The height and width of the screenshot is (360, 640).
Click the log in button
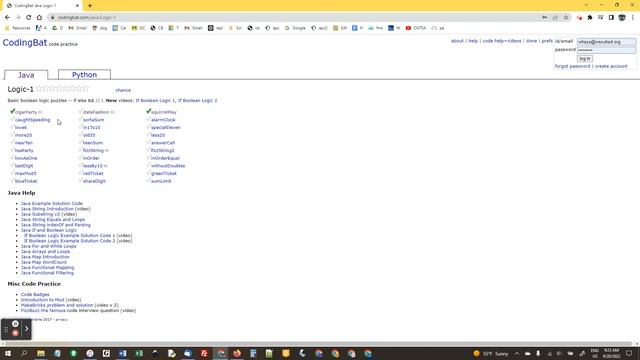pyautogui.click(x=584, y=58)
